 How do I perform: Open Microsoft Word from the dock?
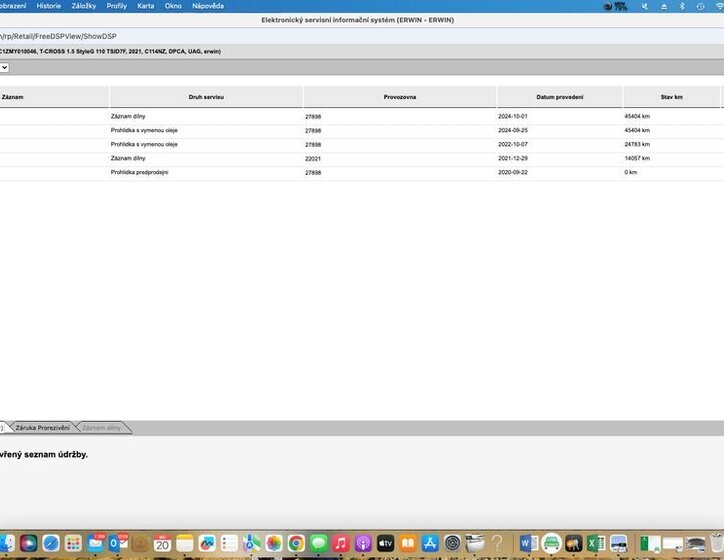(x=528, y=543)
